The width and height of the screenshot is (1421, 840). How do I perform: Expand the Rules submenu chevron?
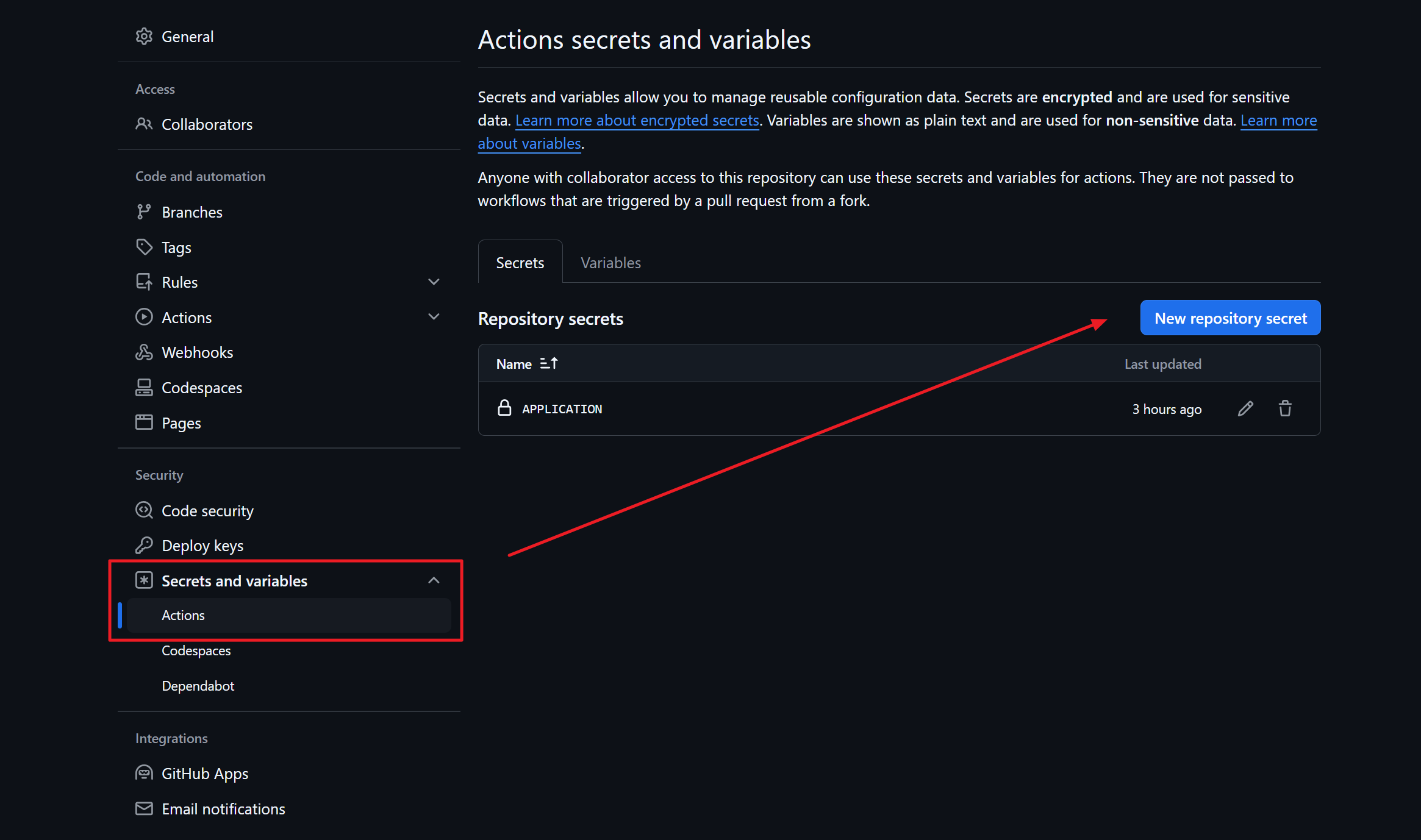click(x=434, y=282)
